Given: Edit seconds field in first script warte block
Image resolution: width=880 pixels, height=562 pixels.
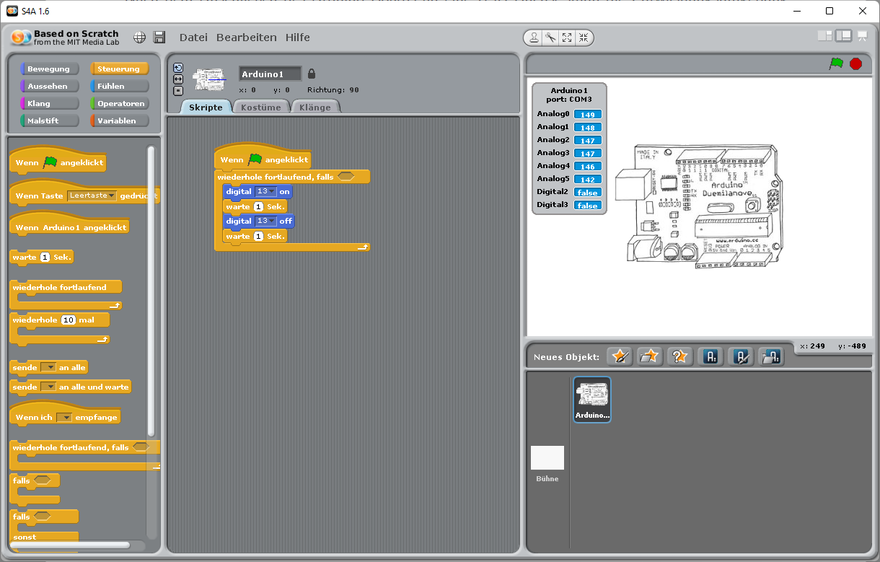Looking at the screenshot, I should tap(258, 207).
